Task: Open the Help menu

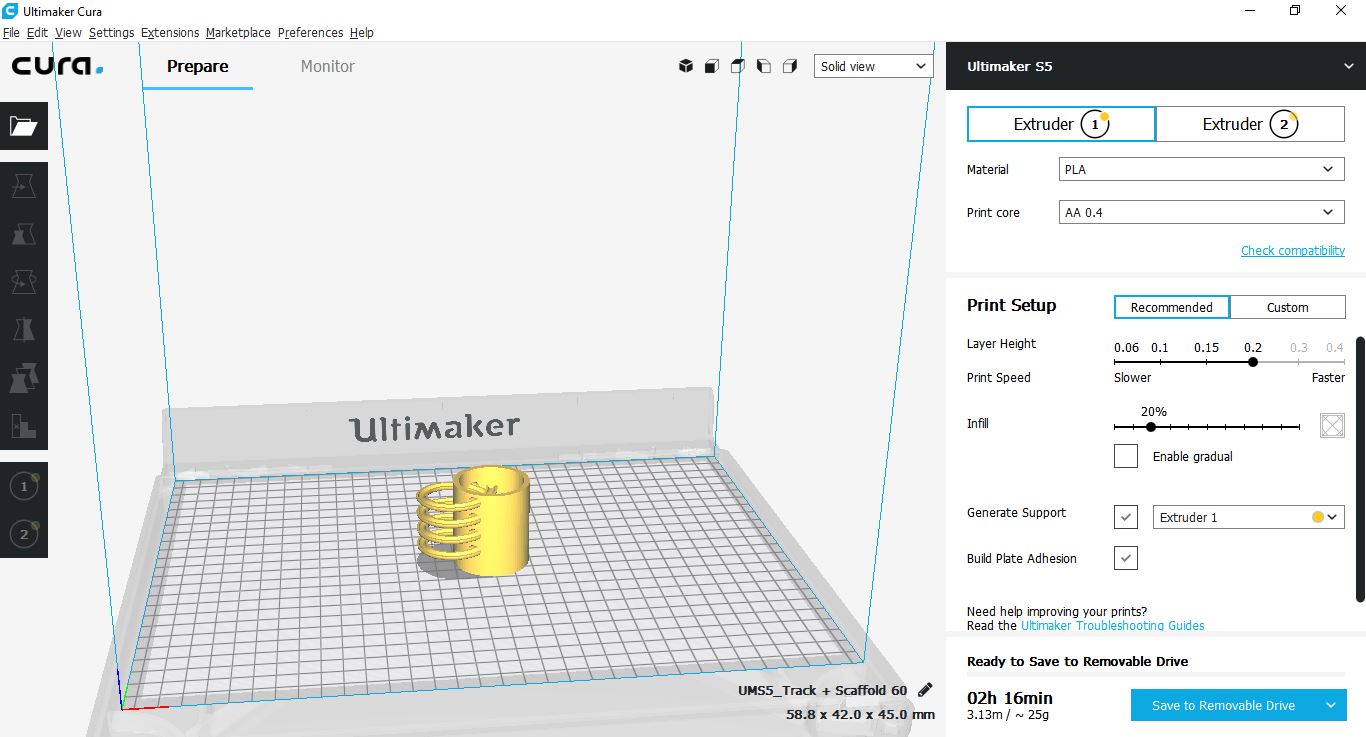Action: click(x=362, y=32)
